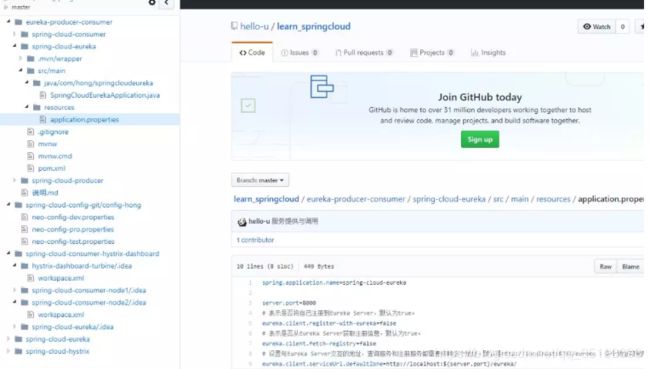Click the hello-u commit author avatar
The image size is (650, 369).
pos(242,222)
